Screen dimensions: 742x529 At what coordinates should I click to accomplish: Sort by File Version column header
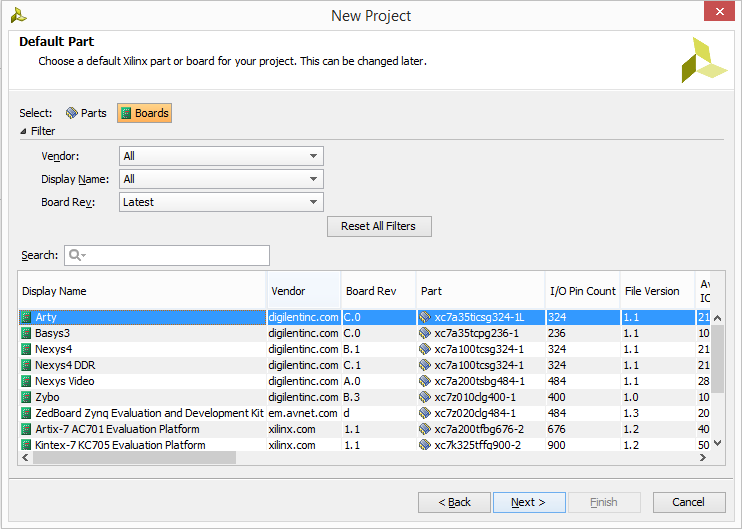(x=658, y=291)
